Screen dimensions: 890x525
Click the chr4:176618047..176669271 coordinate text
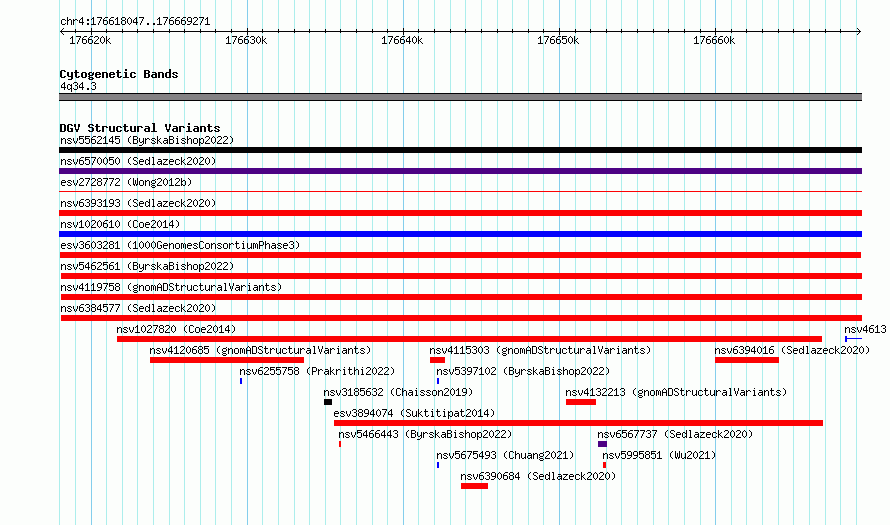coord(135,22)
